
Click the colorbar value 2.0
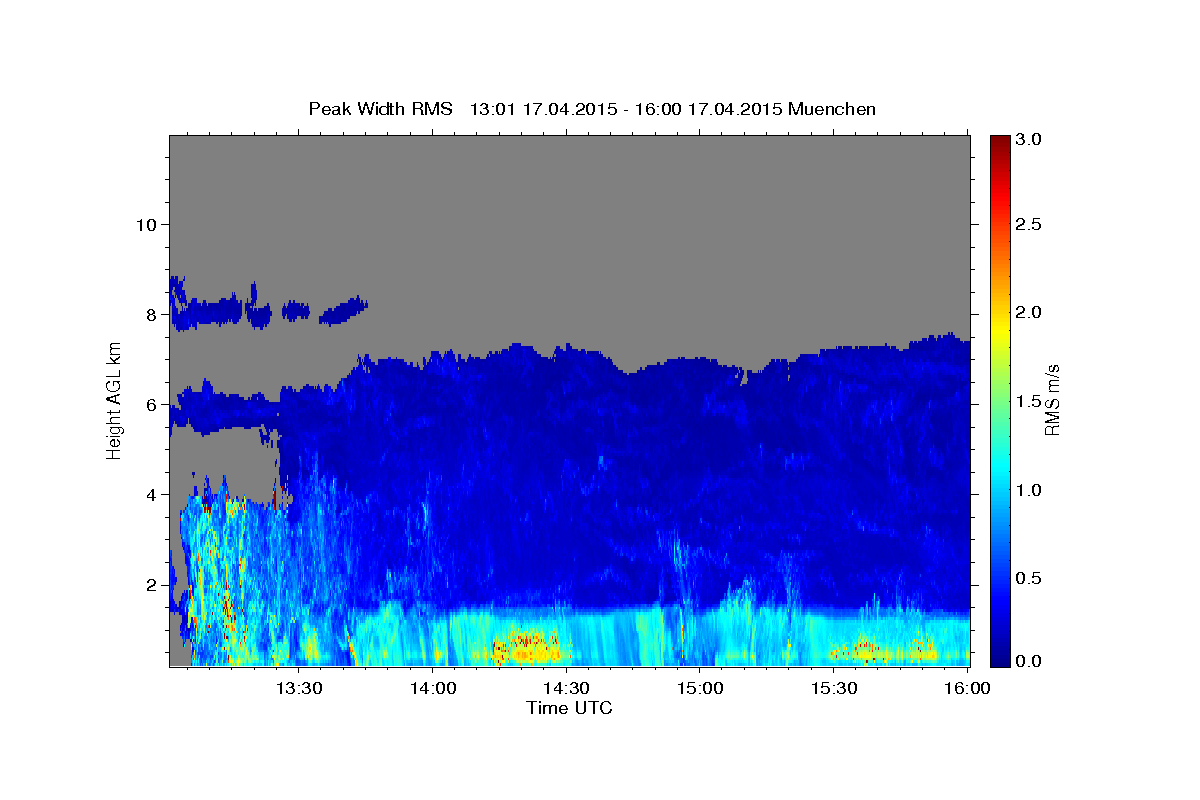click(x=1028, y=312)
